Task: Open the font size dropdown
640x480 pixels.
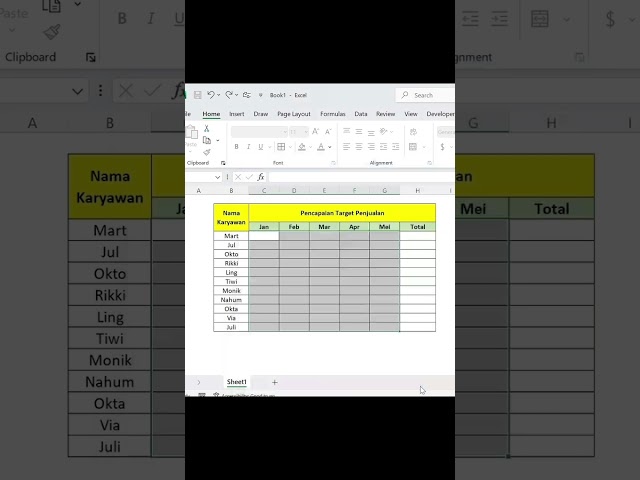Action: (305, 131)
